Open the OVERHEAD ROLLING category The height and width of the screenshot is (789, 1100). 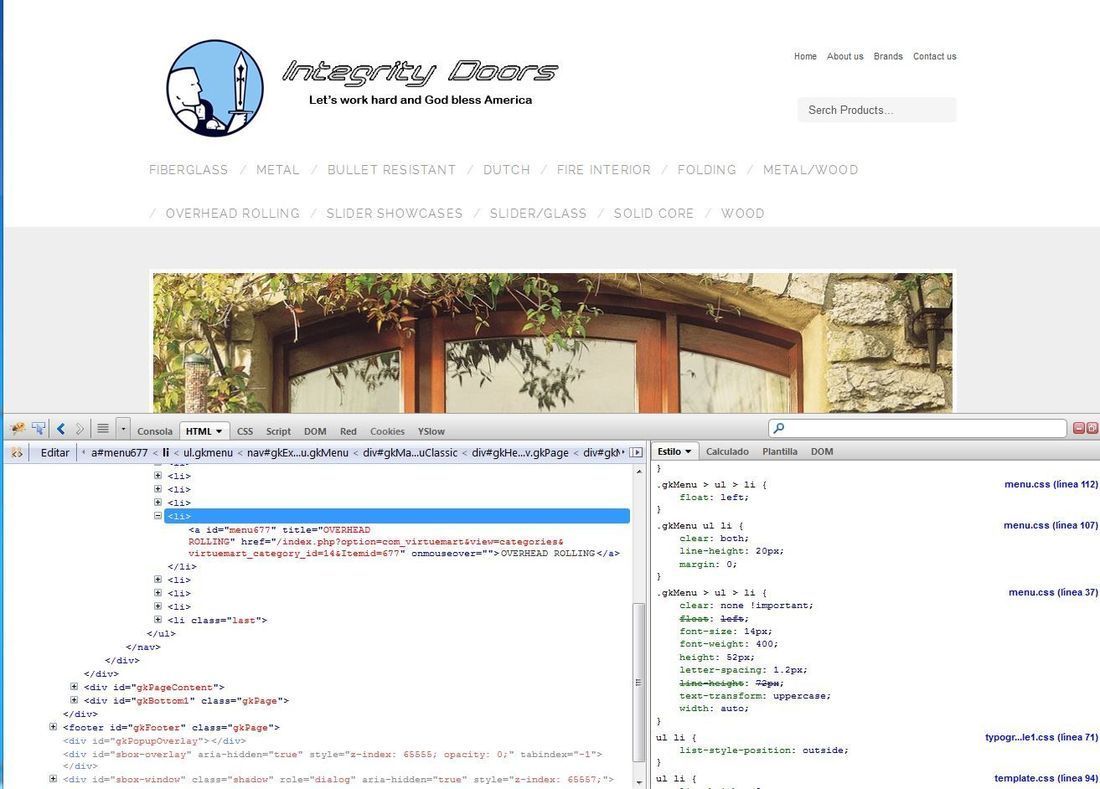tap(232, 213)
